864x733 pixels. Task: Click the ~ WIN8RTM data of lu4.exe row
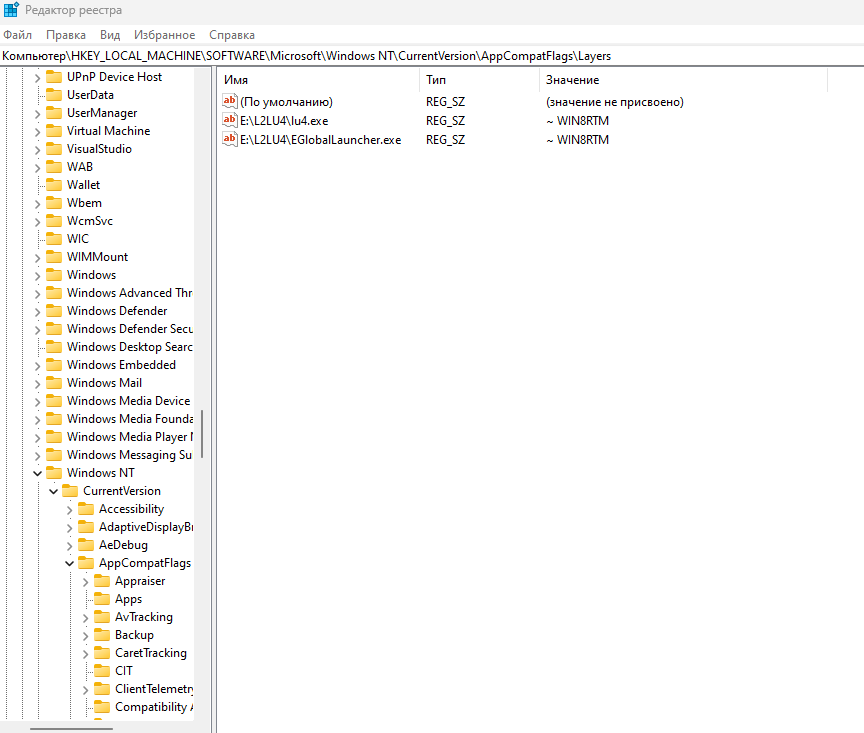pyautogui.click(x=577, y=121)
